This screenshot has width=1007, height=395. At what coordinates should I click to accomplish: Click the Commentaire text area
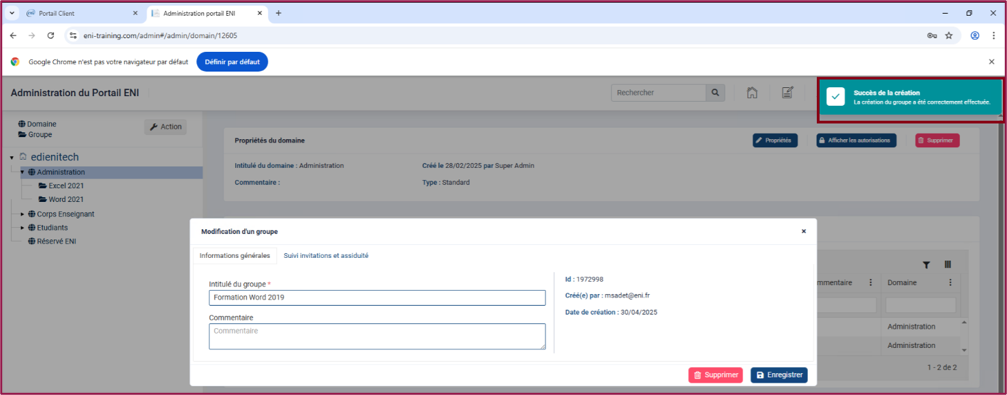[377, 337]
